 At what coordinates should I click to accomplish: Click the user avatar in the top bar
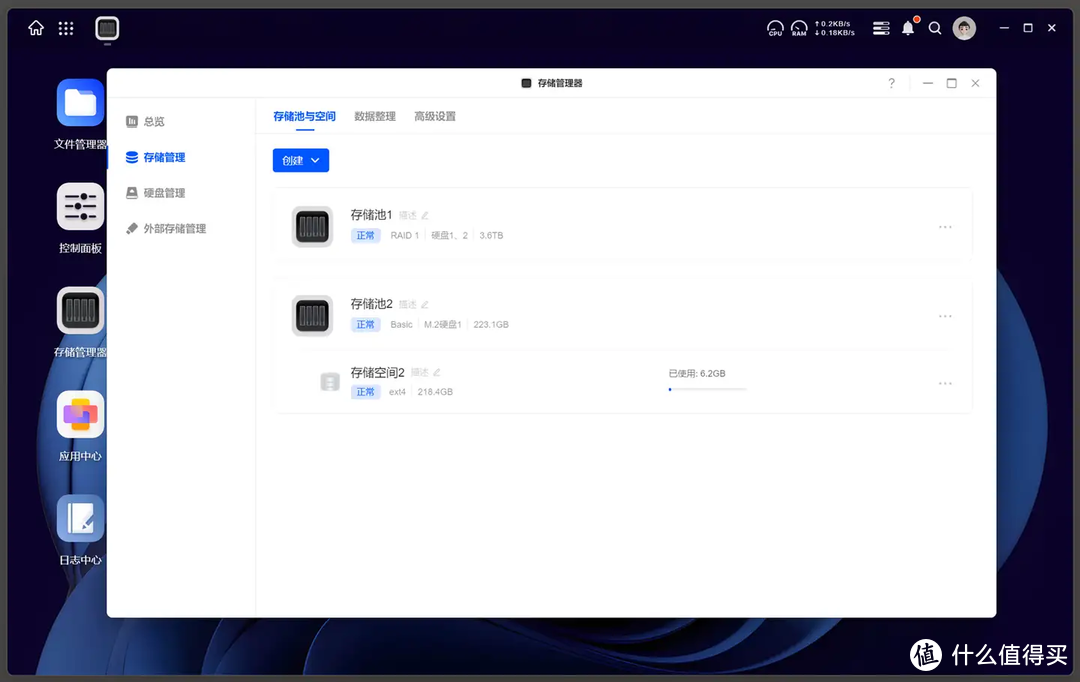964,28
